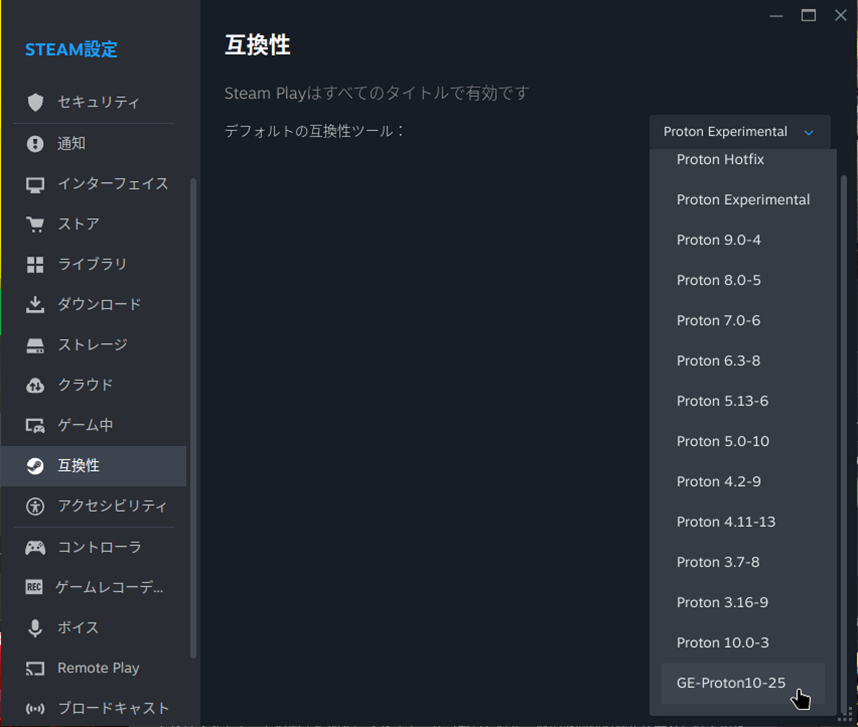This screenshot has width=858, height=727.
Task: Click the controller gamepad icon
Action: click(x=38, y=546)
